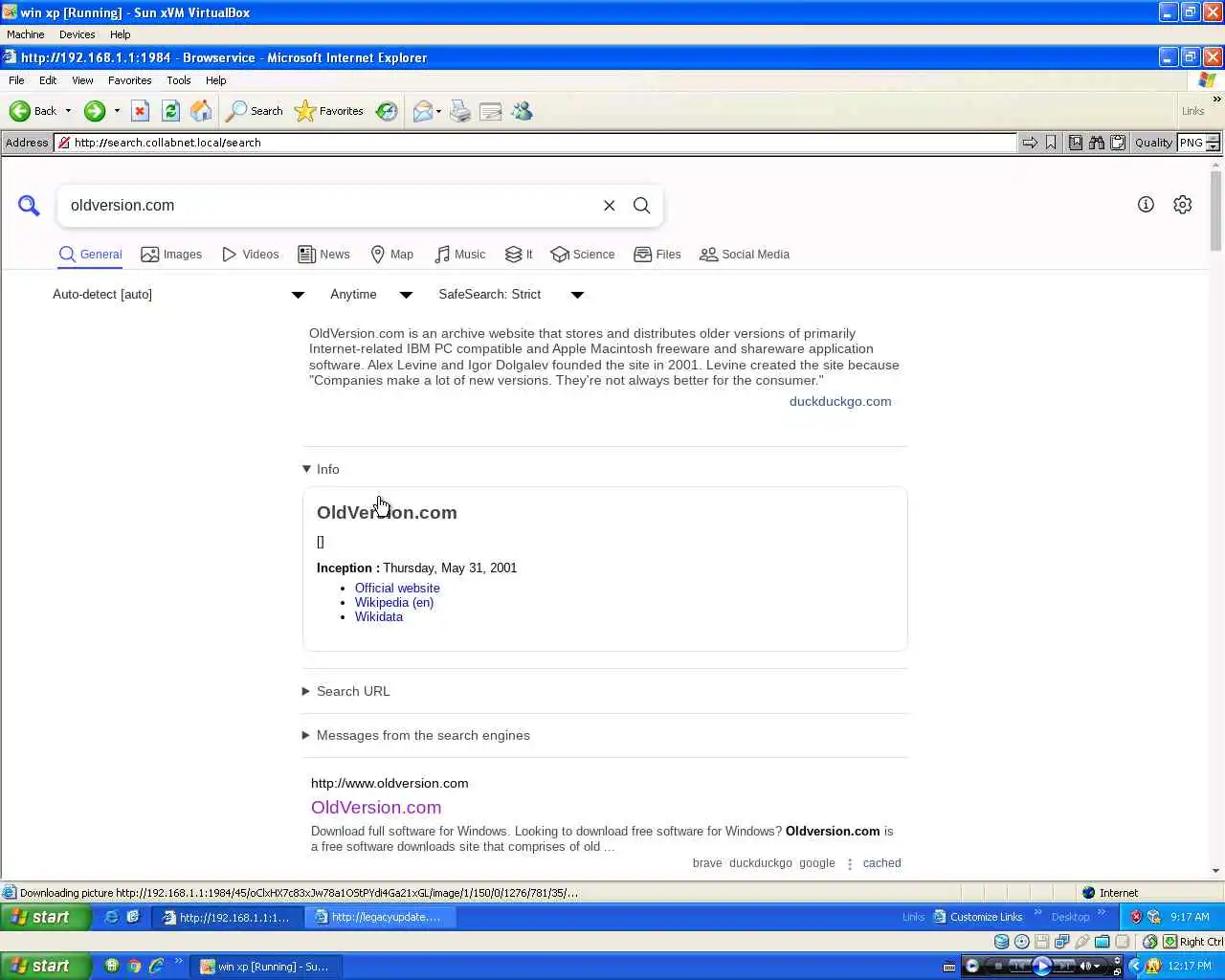Click the Refresh page icon

tap(170, 111)
